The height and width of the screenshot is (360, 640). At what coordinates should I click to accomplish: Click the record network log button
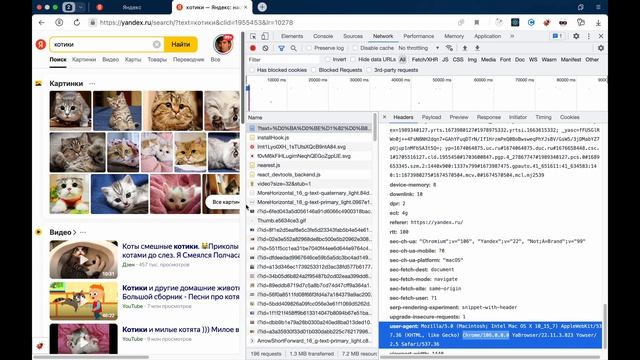253,48
